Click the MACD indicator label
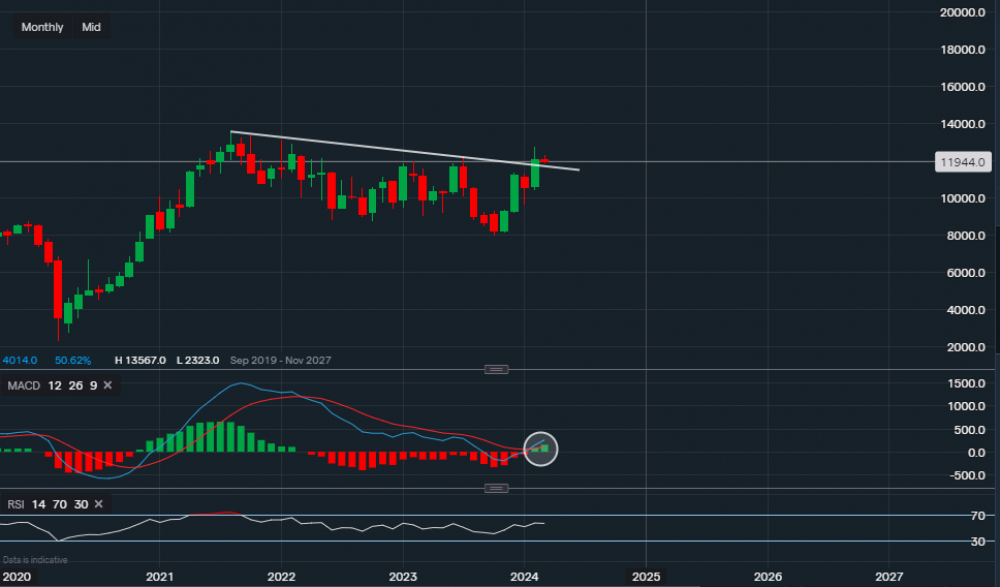This screenshot has width=1000, height=587. (x=23, y=385)
